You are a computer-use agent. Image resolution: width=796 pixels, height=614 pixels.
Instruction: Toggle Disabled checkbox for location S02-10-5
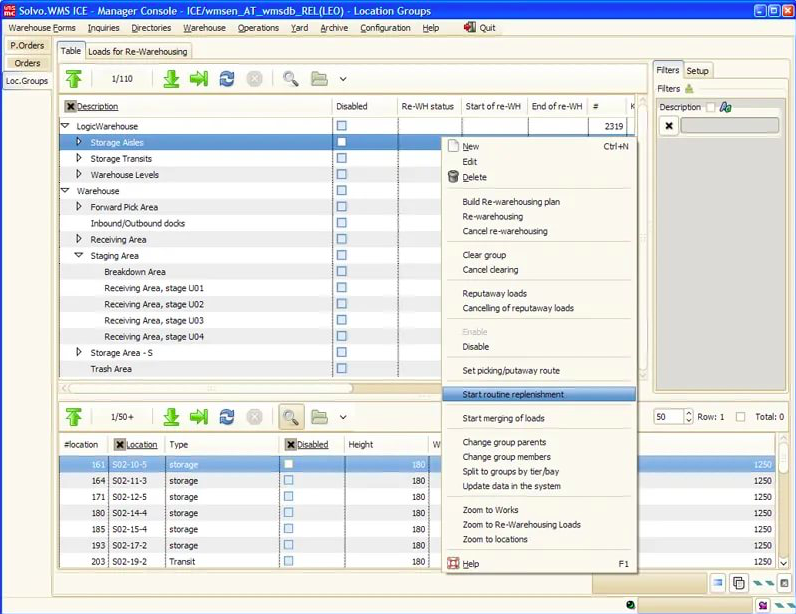pos(289,465)
